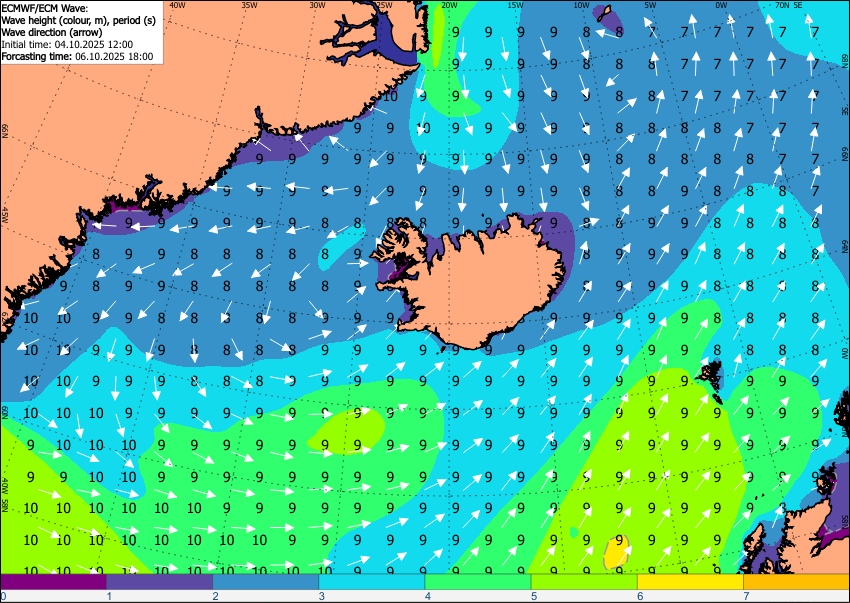Click the legend scale number "5"
This screenshot has height=603, width=850.
tap(534, 596)
